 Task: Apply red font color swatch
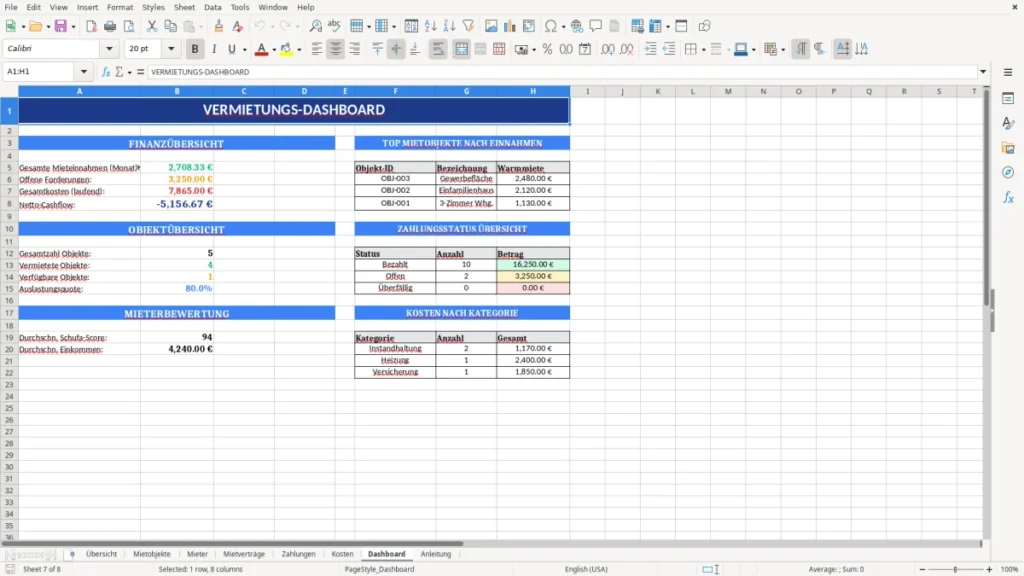click(x=261, y=49)
